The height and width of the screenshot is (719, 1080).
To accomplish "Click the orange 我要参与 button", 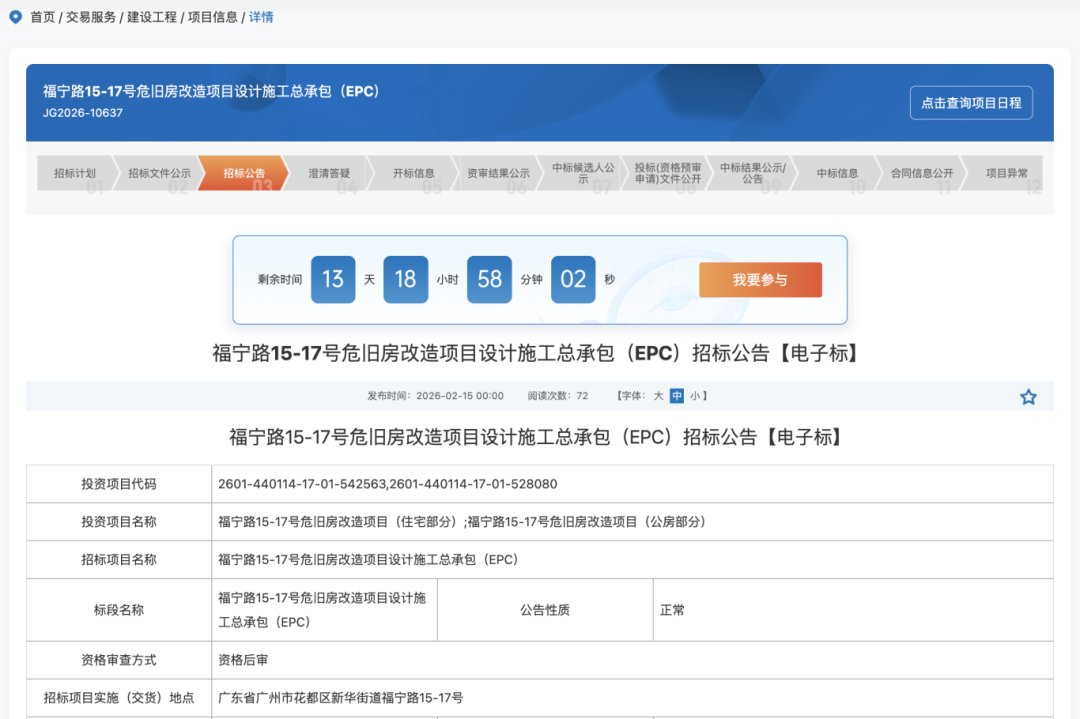I will coord(760,280).
